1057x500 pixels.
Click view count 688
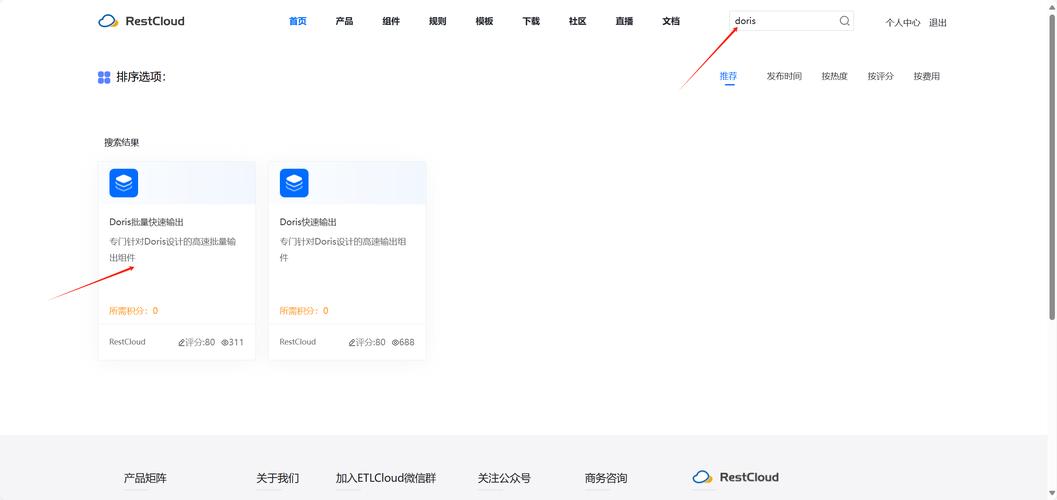pyautogui.click(x=406, y=342)
